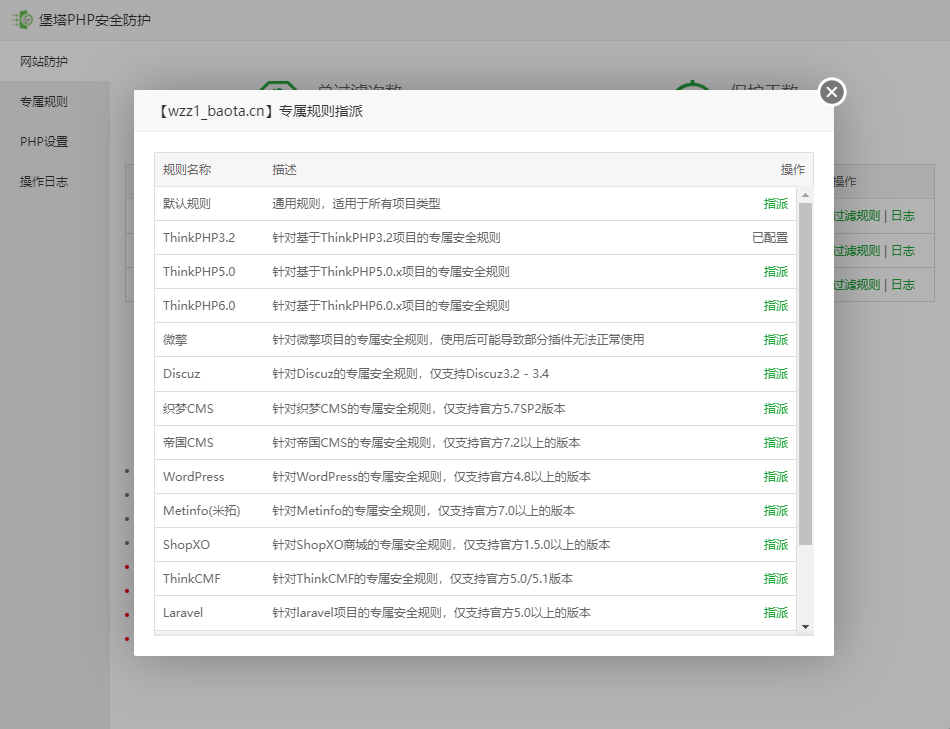Open PHP设置 in the sidebar
This screenshot has width=950, height=729.
pos(44,141)
